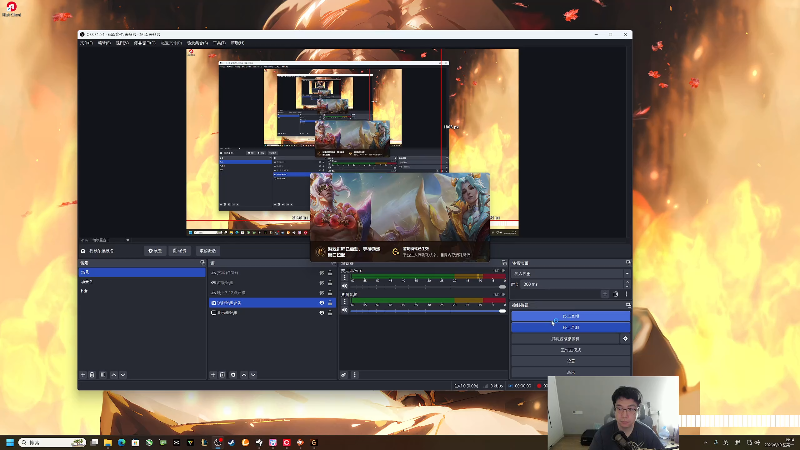Open virtual camera settings gear icon

click(625, 338)
